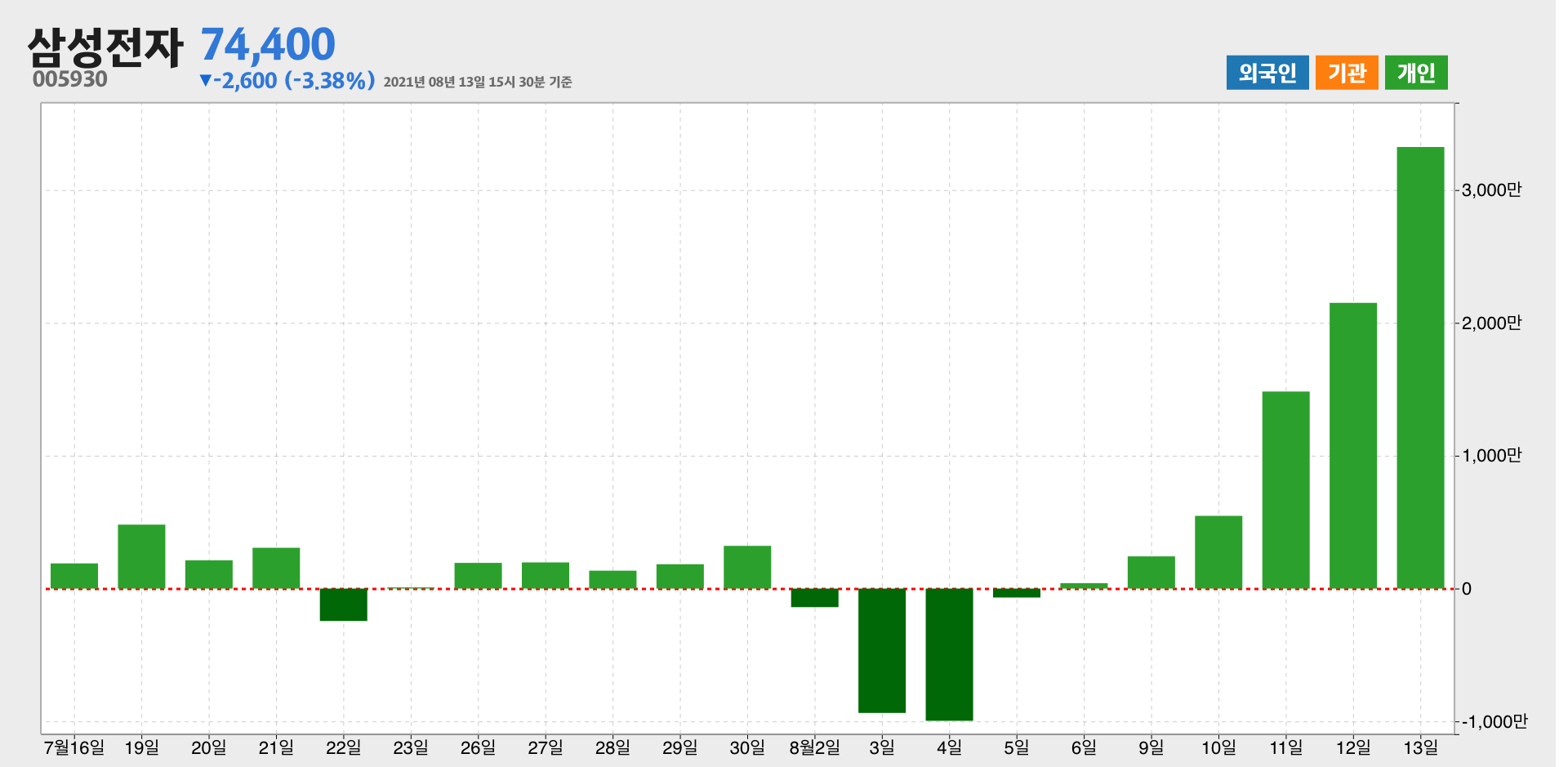
Task: Click the negative bar for 4일
Action: point(949,654)
